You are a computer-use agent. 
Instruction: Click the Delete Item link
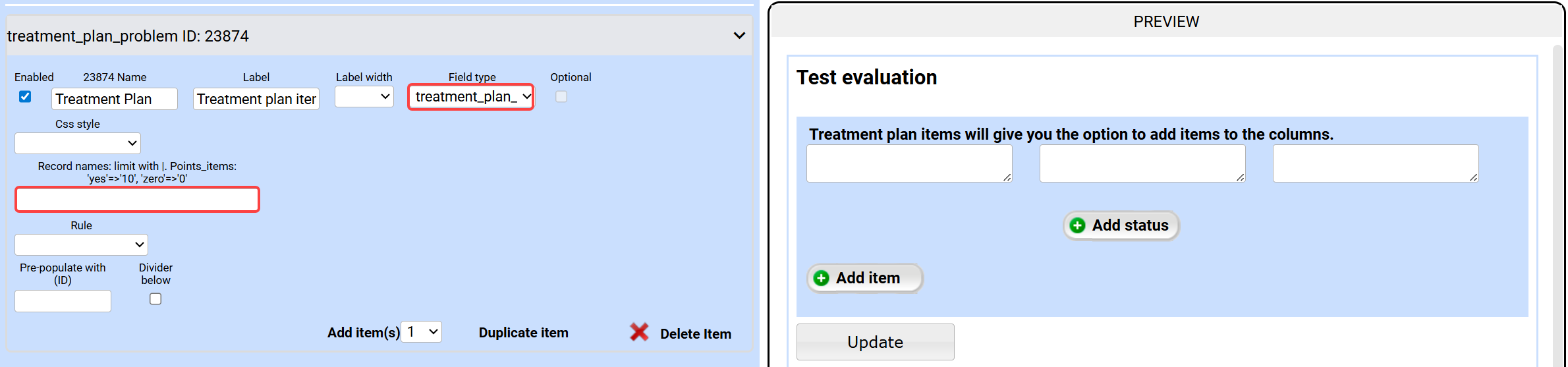click(x=695, y=334)
